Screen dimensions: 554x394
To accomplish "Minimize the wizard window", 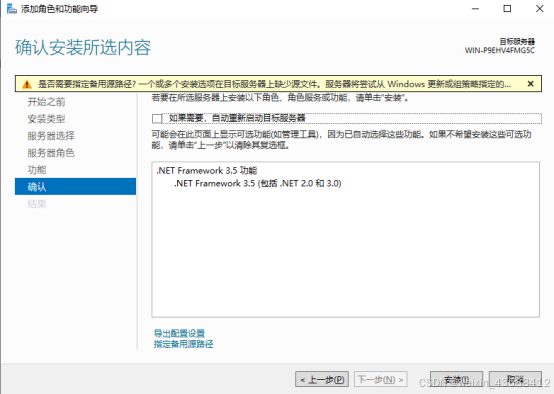I will pyautogui.click(x=476, y=8).
